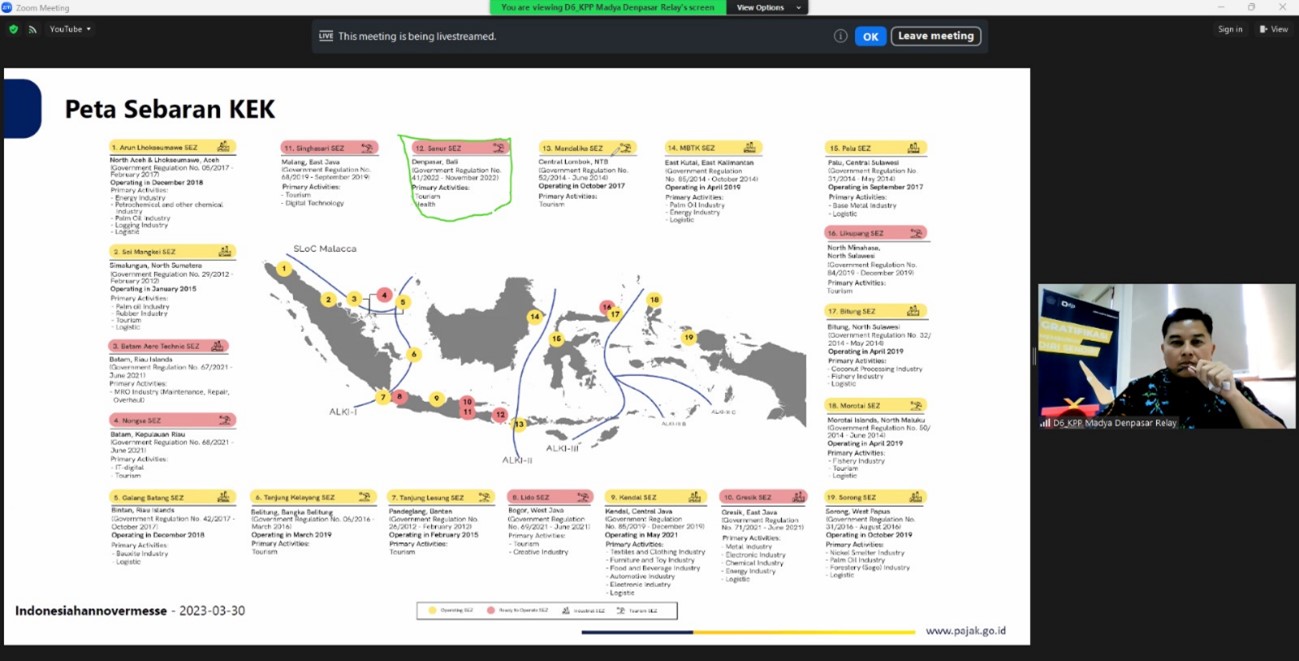Click the yellow Operating SEZ legend dot
The height and width of the screenshot is (661, 1299).
[432, 610]
